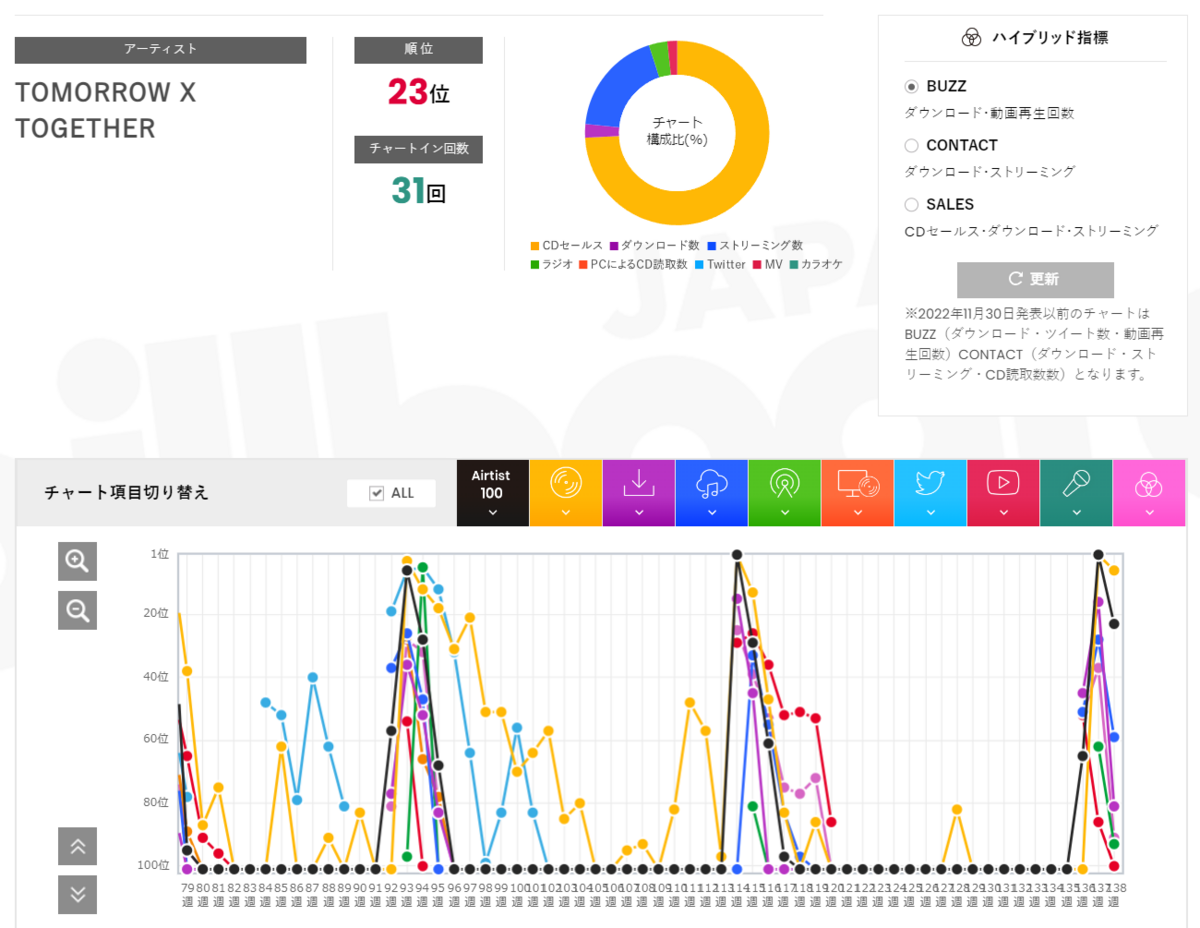Toggle the red MV video play icon tab
The width and height of the screenshot is (1200, 928).
coord(1003,492)
